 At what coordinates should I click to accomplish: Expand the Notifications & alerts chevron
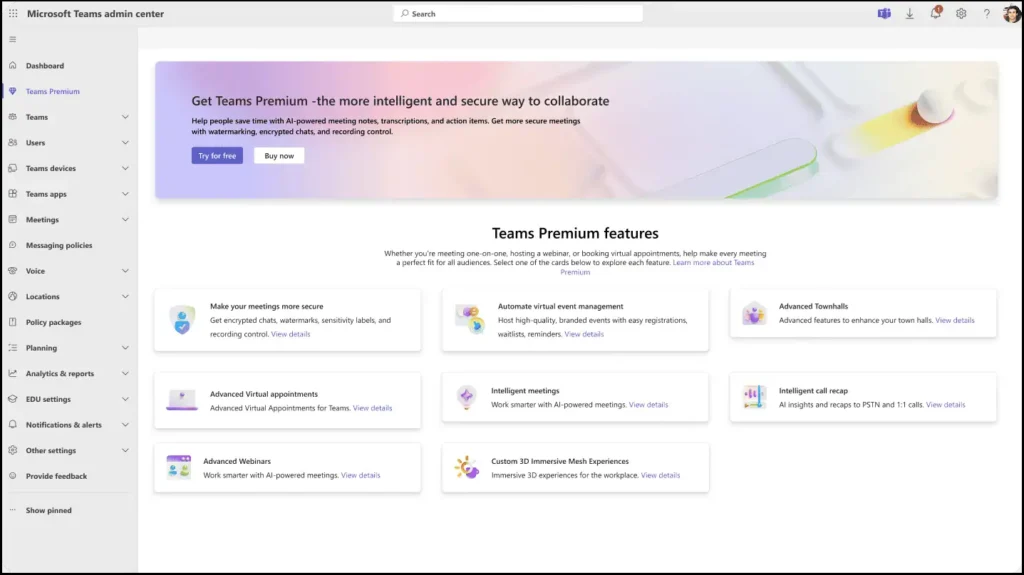click(125, 425)
